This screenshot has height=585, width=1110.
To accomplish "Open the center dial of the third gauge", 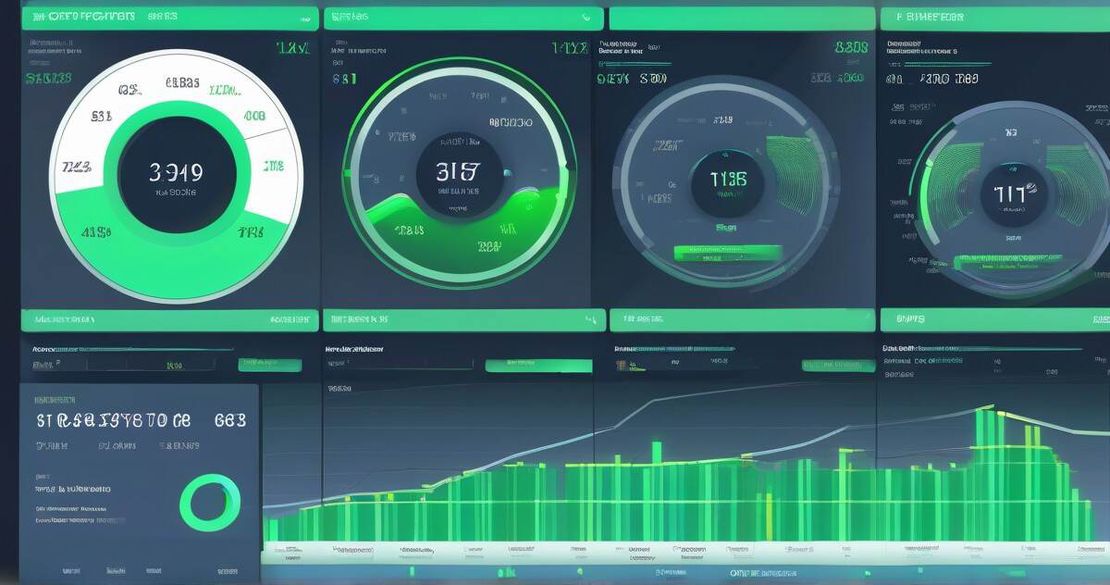I will click(728, 182).
